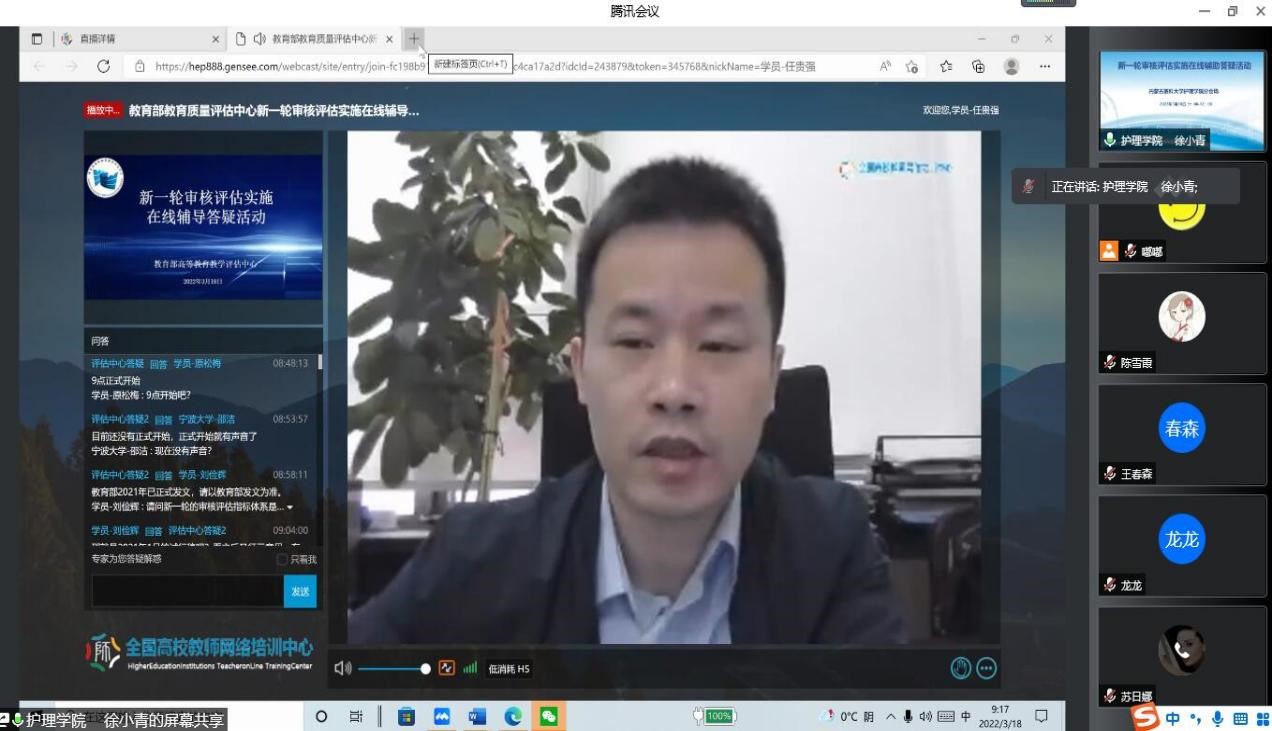Check the 只看我 checkbox
This screenshot has height=731, width=1272.
(282, 559)
